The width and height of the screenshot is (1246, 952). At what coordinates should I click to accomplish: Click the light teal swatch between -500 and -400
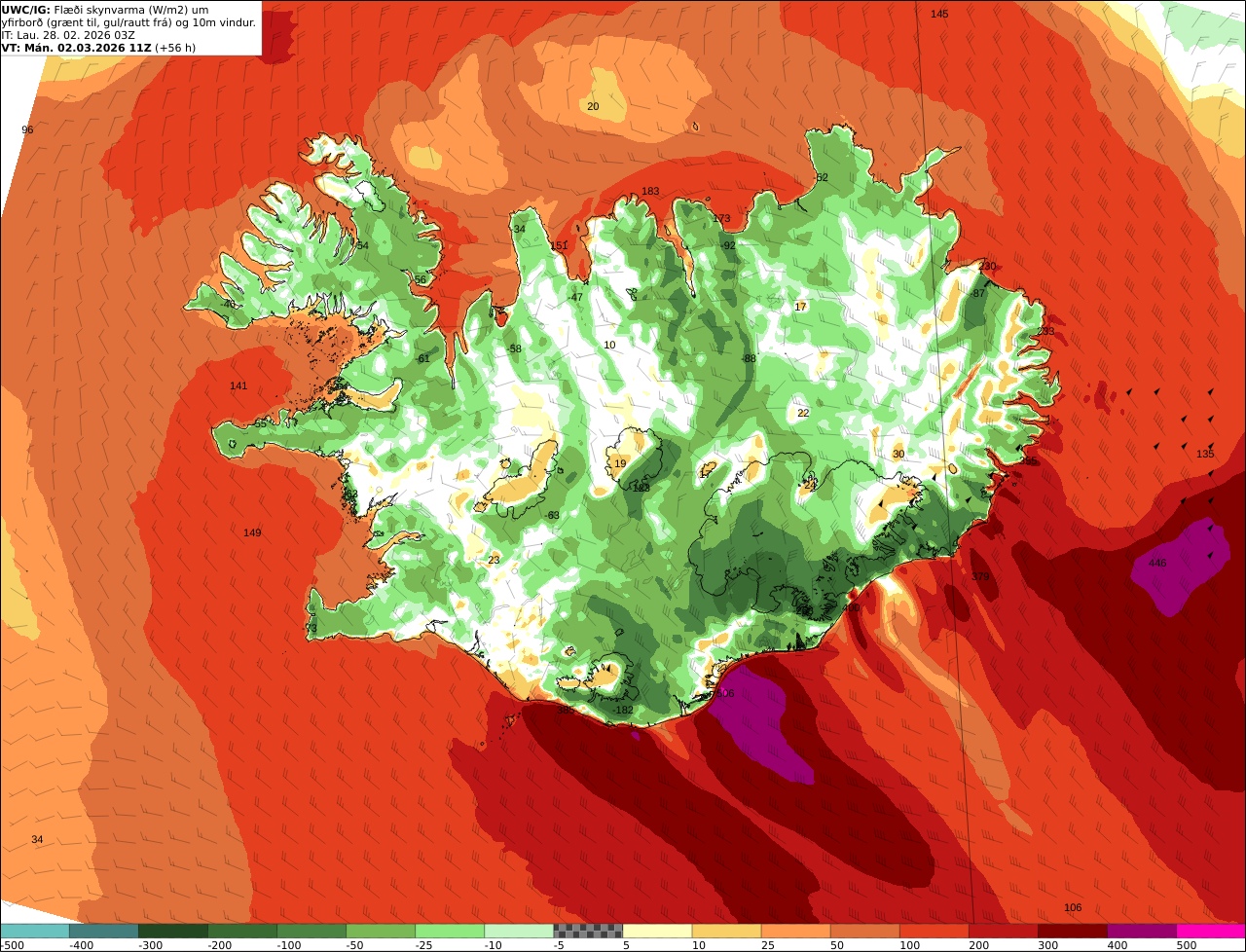point(34,932)
